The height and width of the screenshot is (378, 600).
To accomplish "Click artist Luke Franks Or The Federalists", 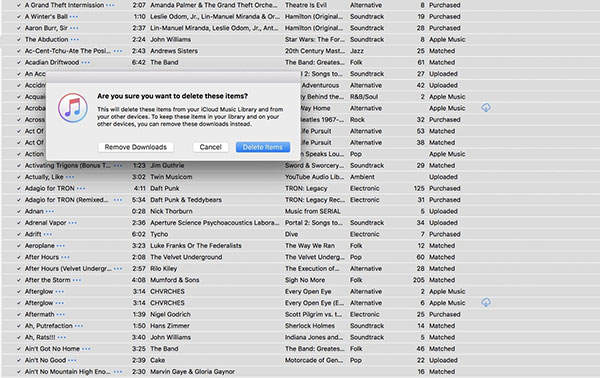I will point(196,246).
